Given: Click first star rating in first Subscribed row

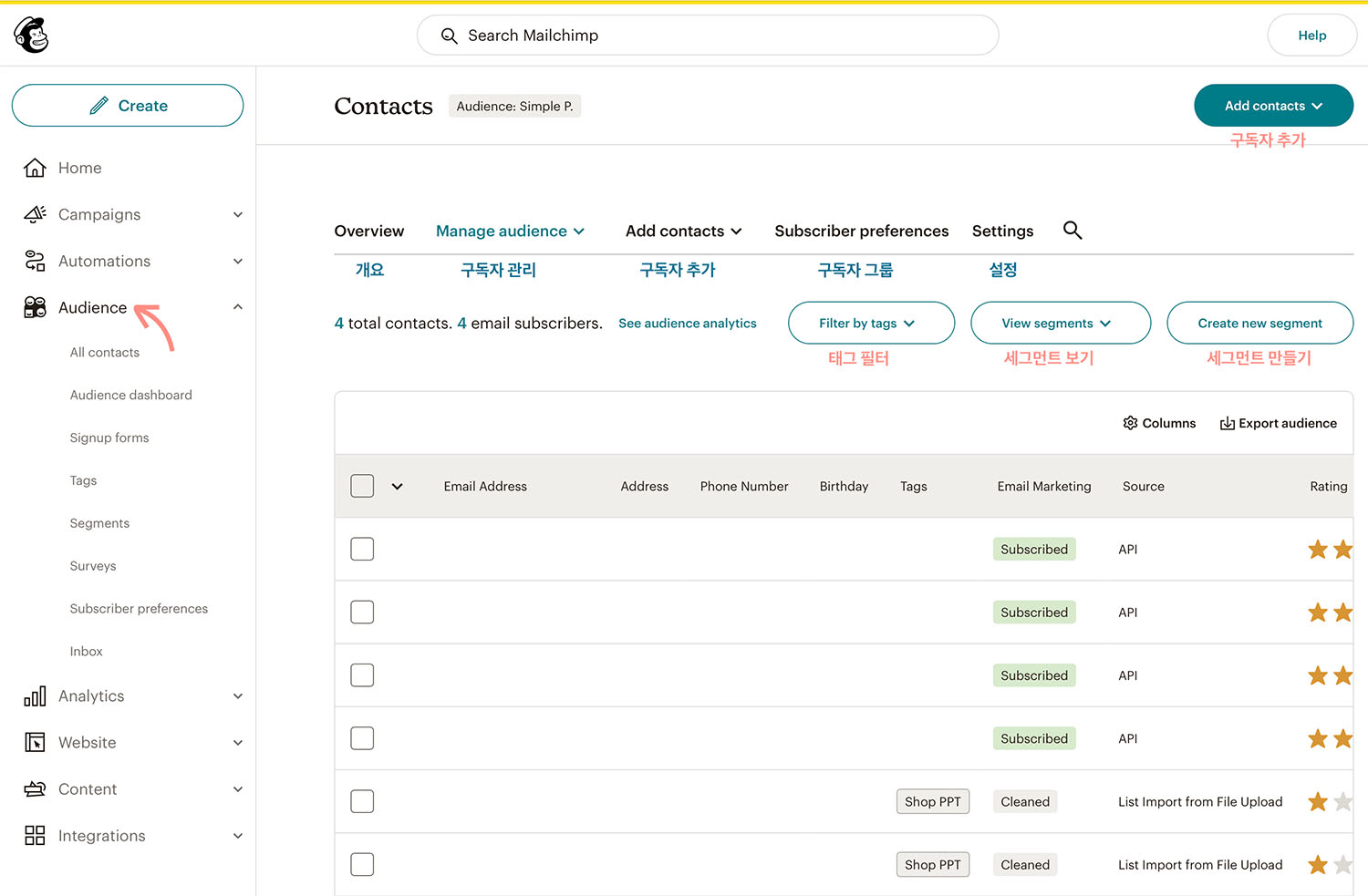Looking at the screenshot, I should [1317, 550].
